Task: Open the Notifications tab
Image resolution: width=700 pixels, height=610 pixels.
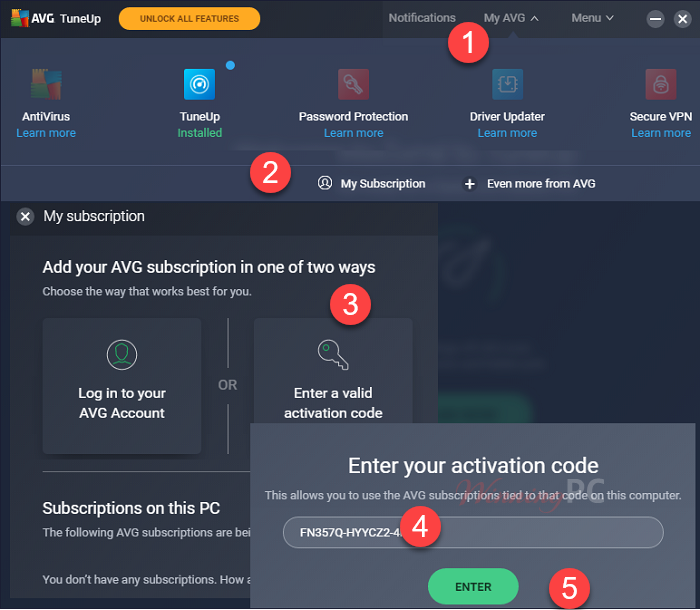Action: [422, 18]
